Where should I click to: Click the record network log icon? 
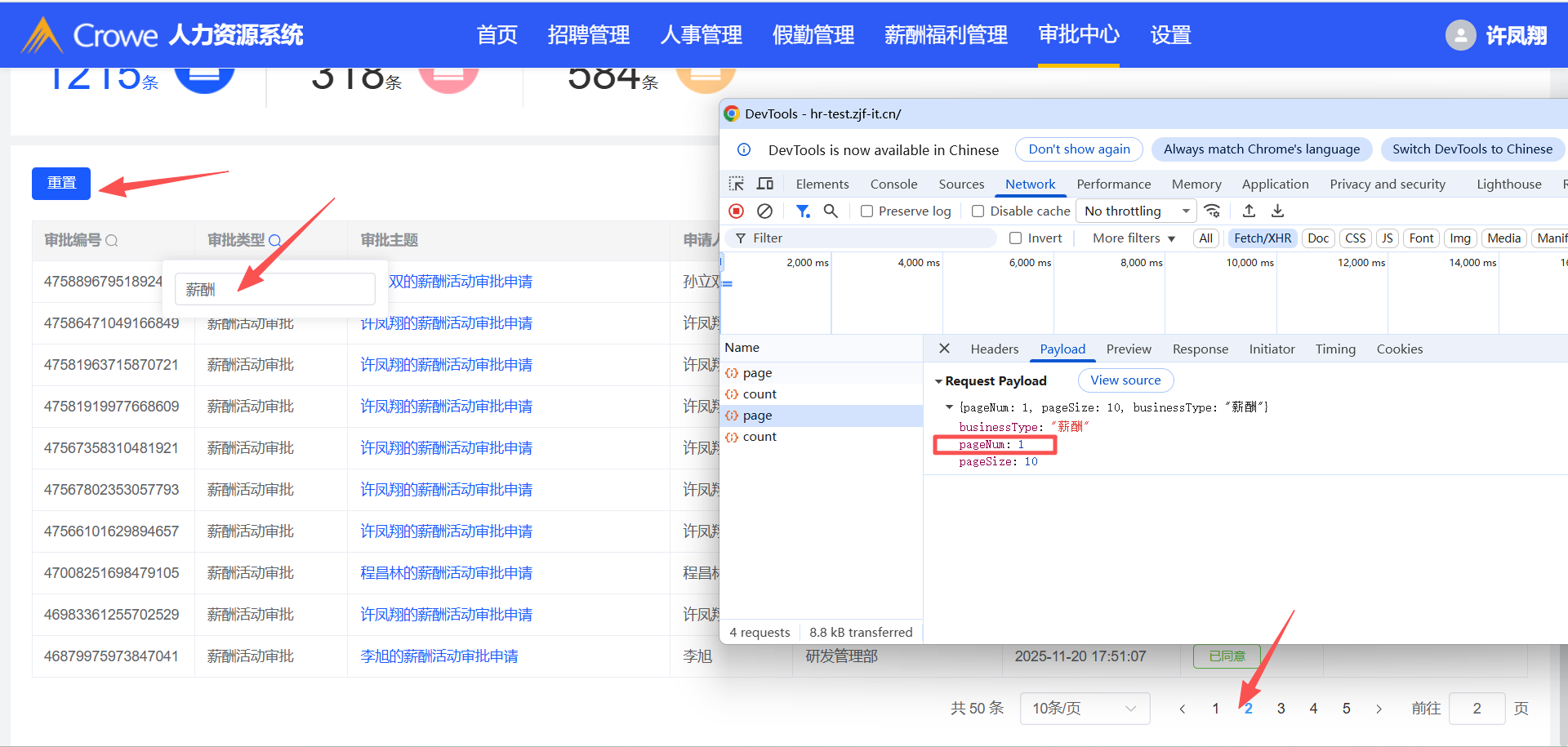(736, 211)
